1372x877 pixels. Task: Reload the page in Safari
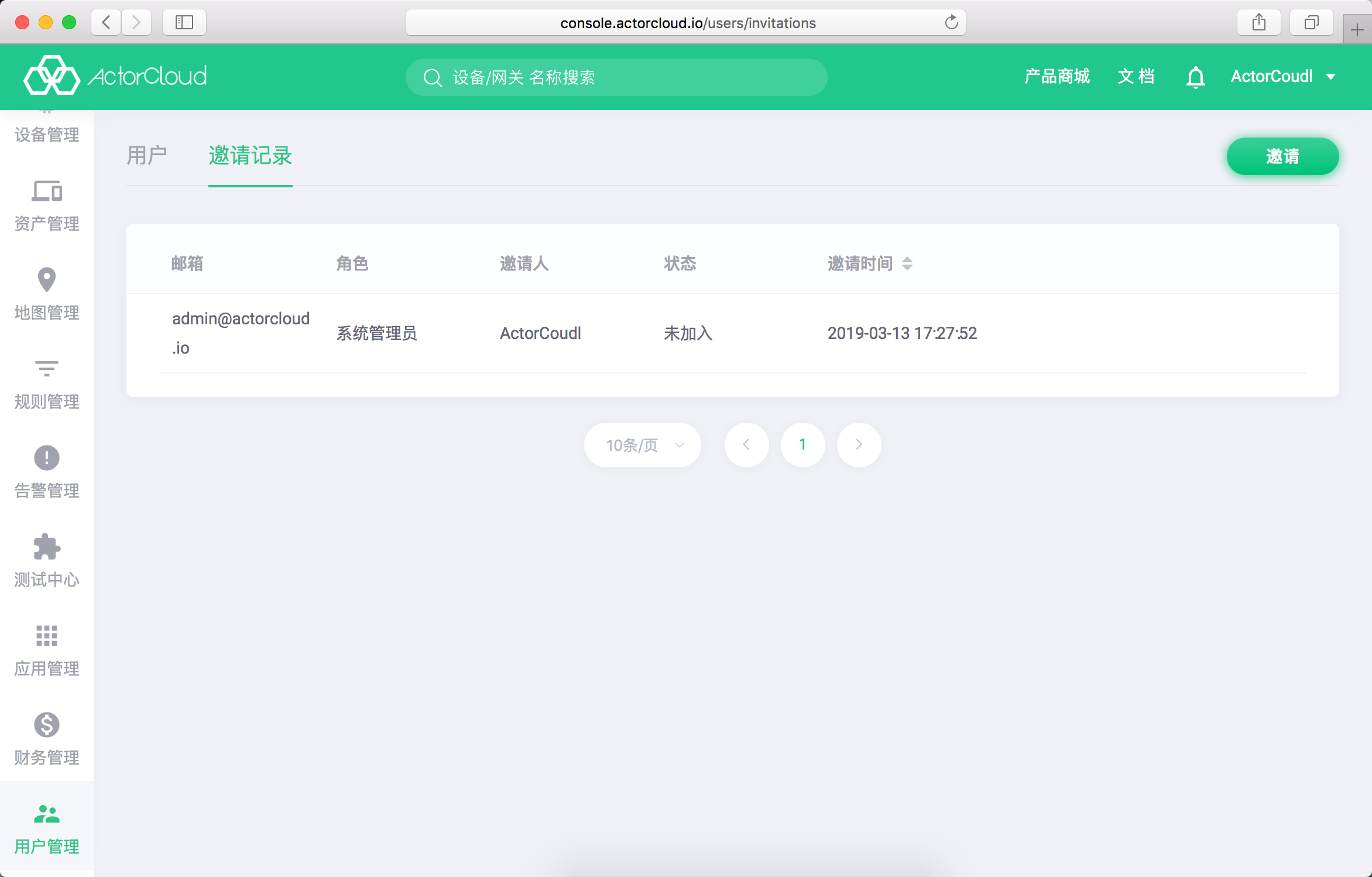(x=951, y=22)
